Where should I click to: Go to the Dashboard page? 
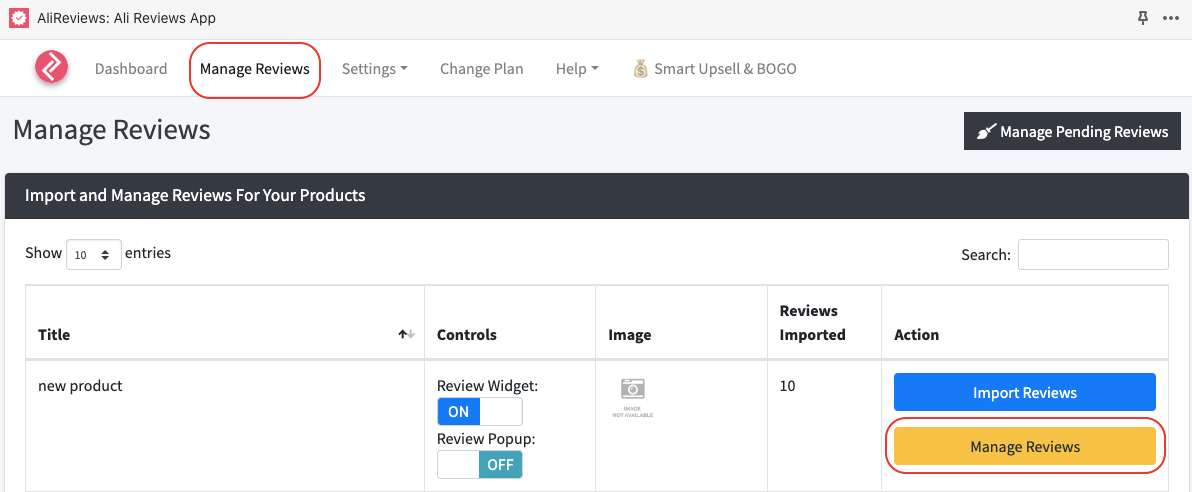pos(131,69)
